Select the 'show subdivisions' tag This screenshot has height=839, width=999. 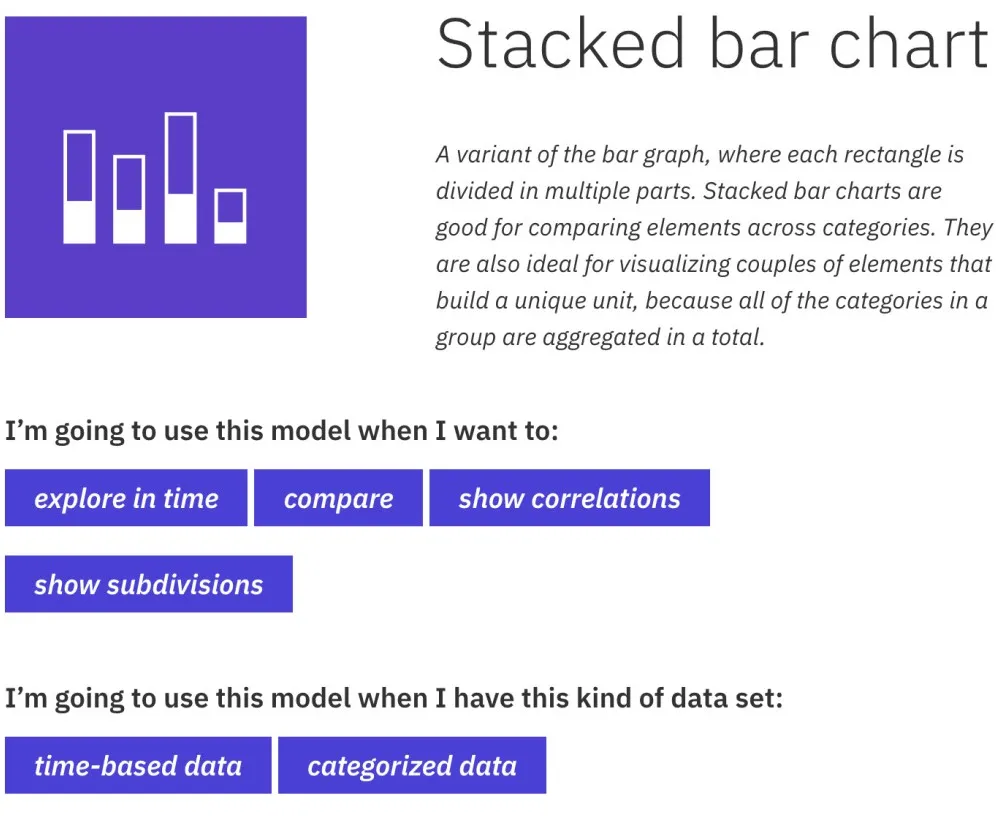point(148,584)
